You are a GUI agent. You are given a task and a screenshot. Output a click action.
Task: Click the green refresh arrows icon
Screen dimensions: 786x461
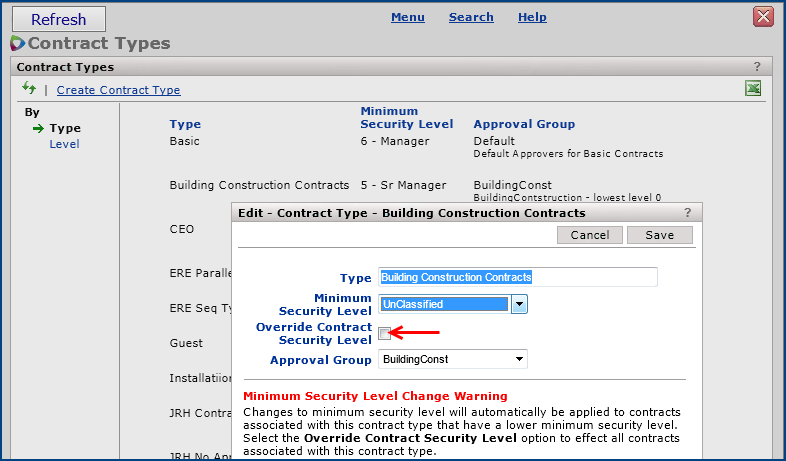click(29, 89)
